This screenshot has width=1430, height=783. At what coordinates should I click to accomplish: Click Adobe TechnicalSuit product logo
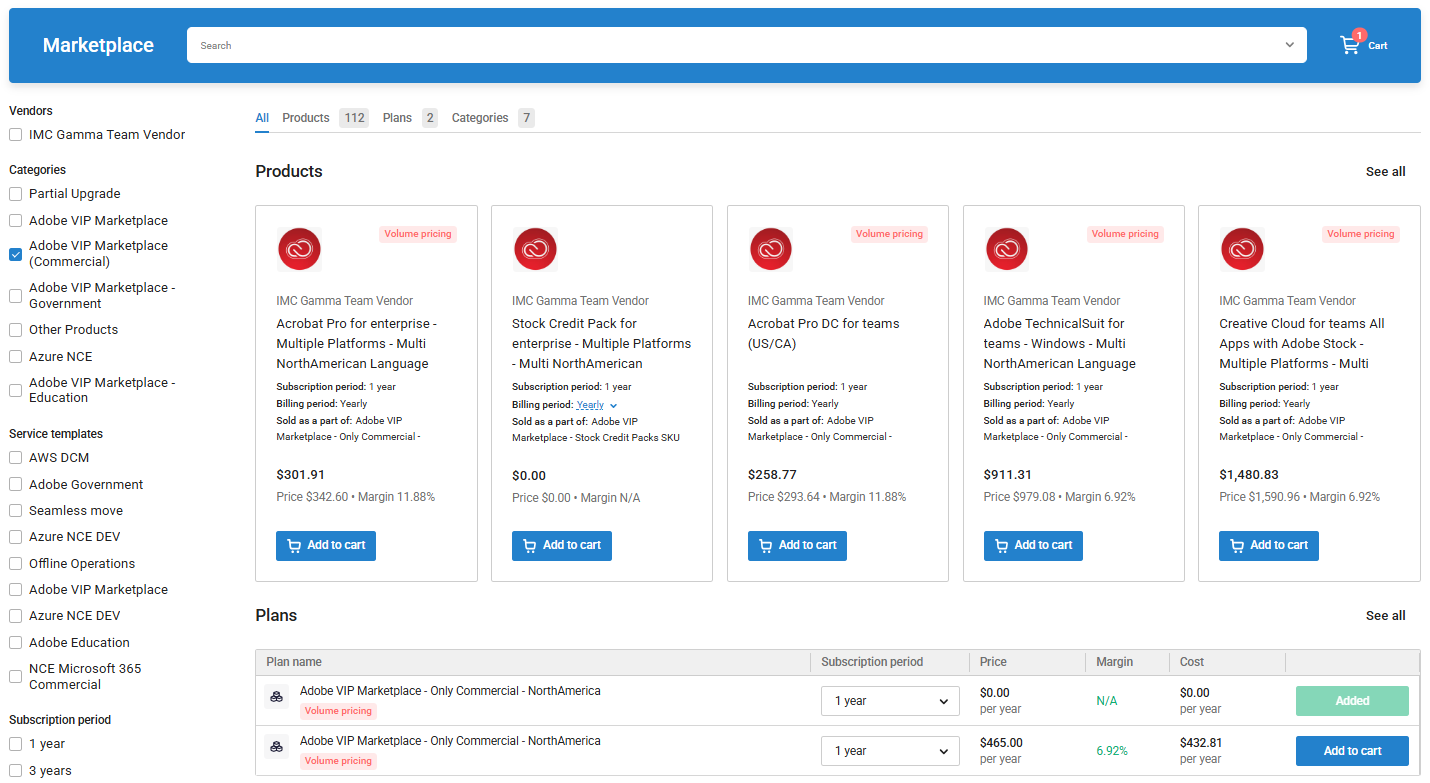click(x=1006, y=249)
